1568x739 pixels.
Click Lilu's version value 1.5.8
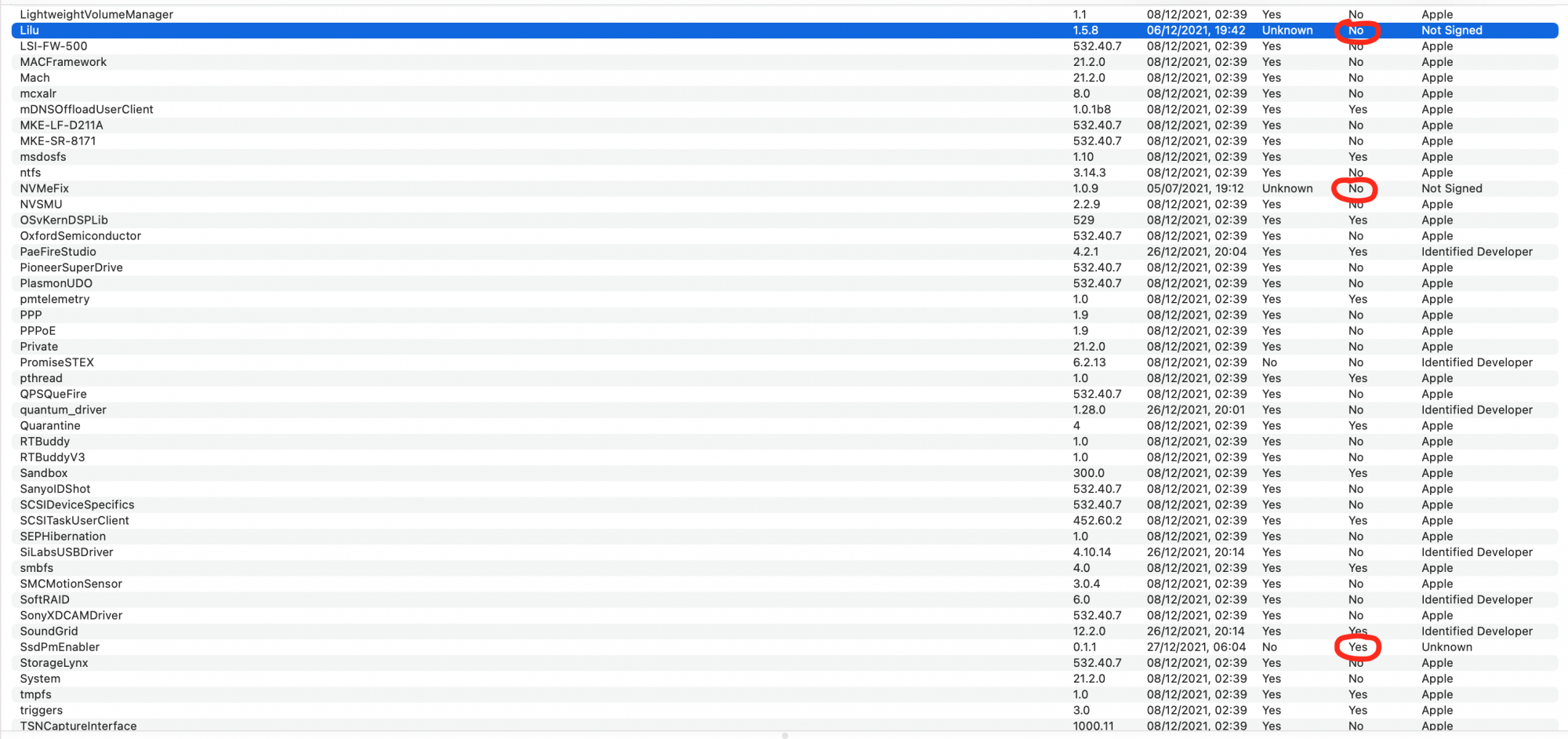(x=1086, y=30)
